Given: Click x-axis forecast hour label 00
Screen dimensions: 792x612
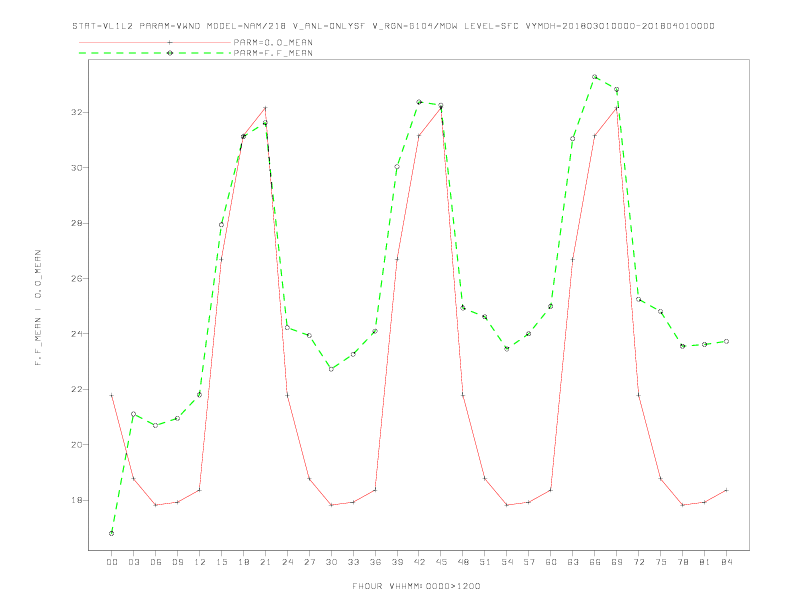Looking at the screenshot, I should click(112, 562).
